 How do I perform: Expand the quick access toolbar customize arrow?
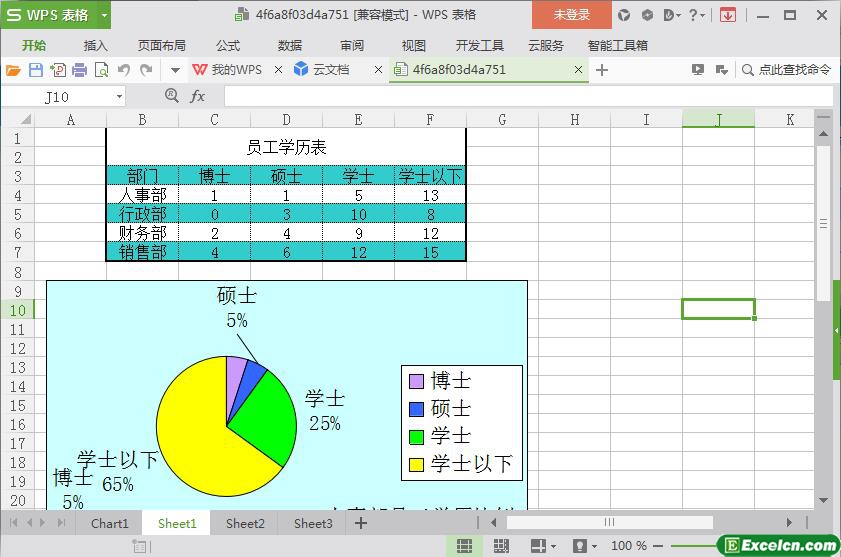[175, 70]
